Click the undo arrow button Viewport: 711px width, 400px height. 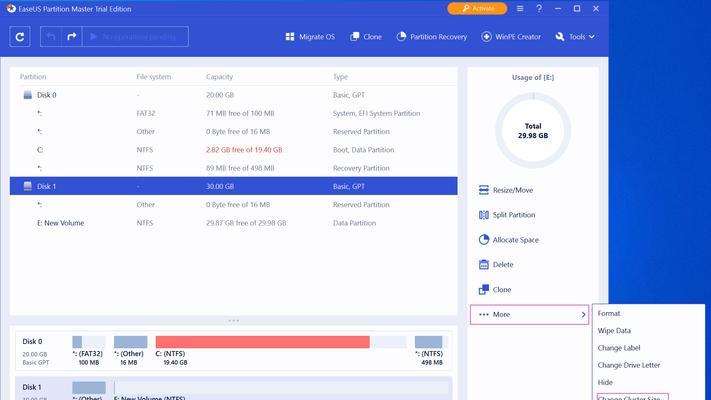[51, 37]
